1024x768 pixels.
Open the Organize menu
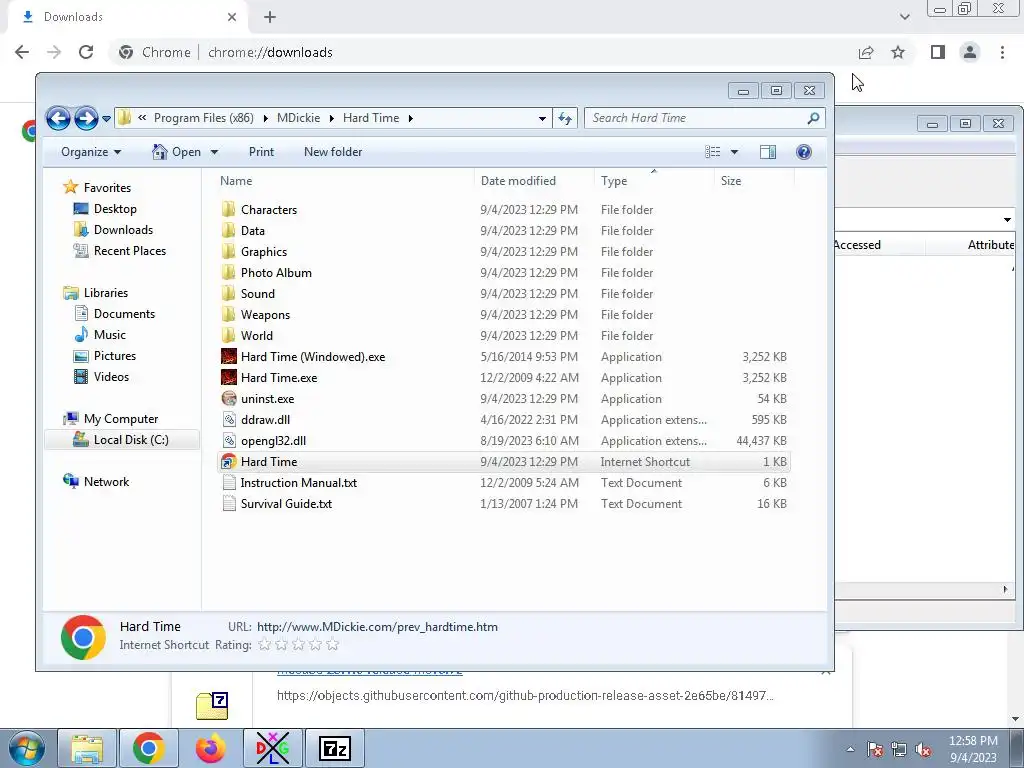pos(91,152)
